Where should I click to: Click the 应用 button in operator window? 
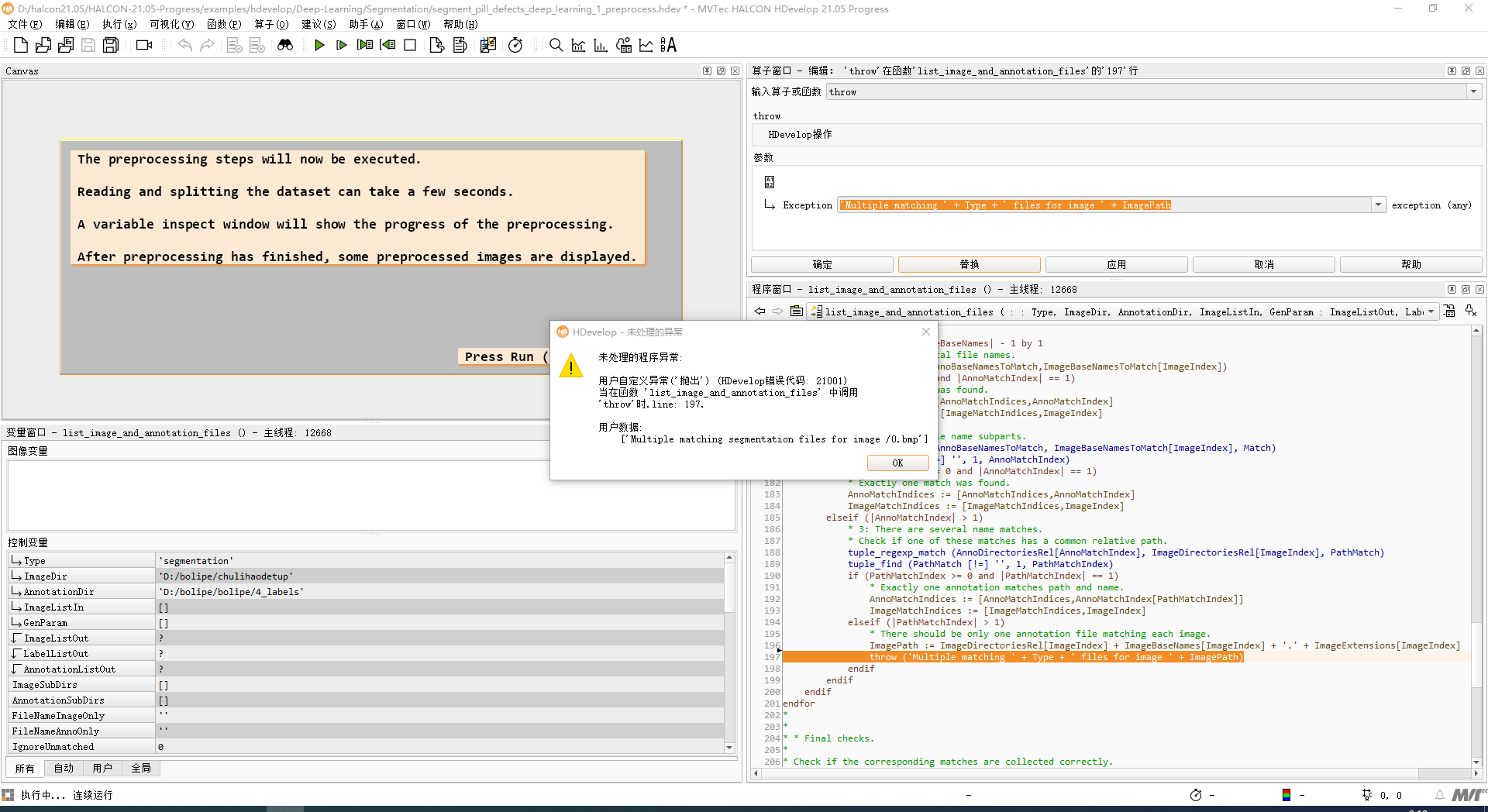(x=1116, y=264)
